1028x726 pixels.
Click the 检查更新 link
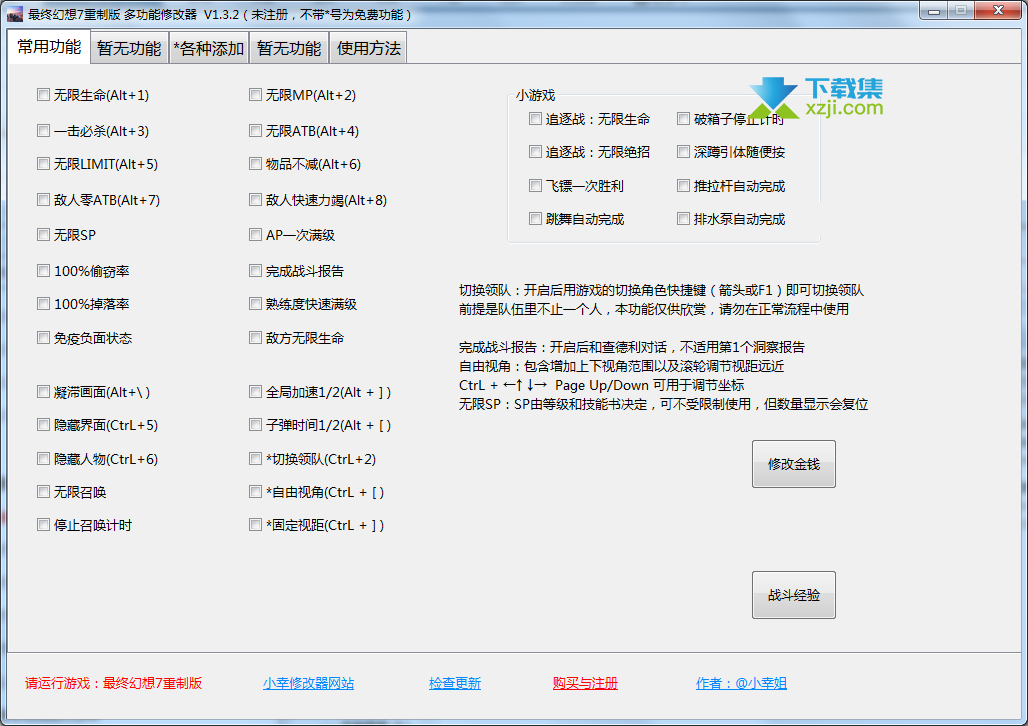pos(455,683)
